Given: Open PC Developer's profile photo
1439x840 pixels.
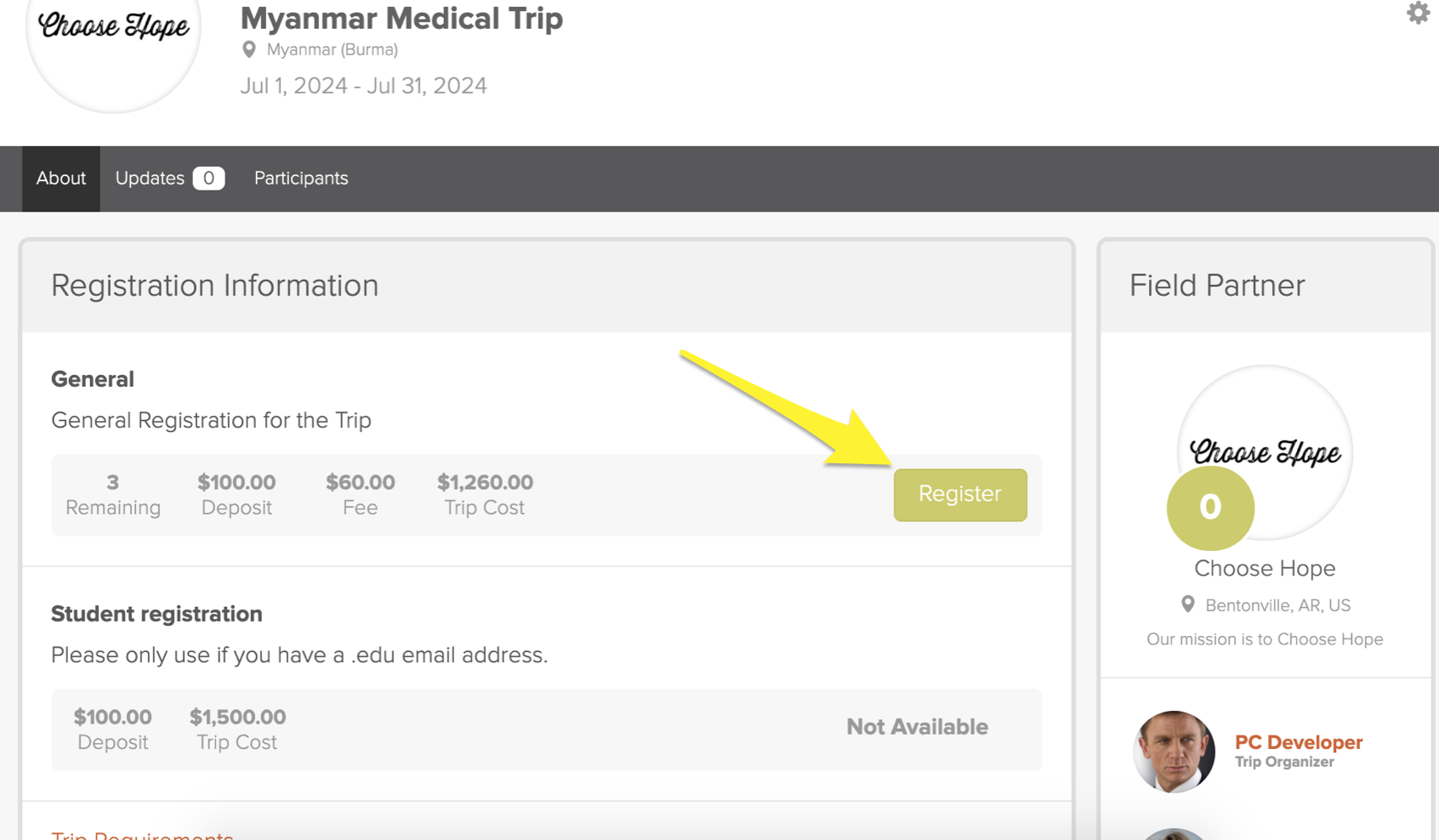Looking at the screenshot, I should 1175,752.
